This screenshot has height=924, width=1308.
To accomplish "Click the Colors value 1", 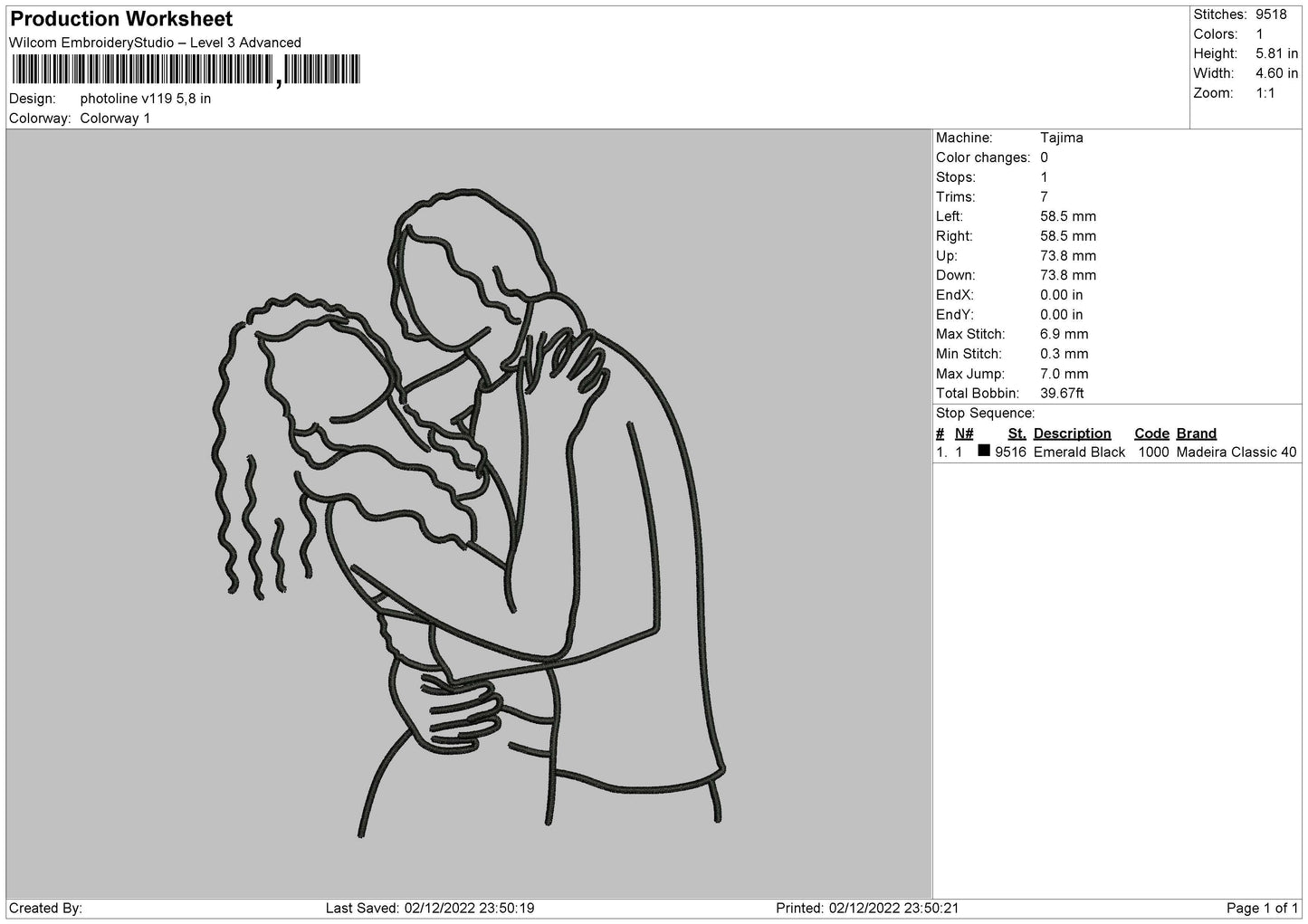I will tap(1259, 34).
